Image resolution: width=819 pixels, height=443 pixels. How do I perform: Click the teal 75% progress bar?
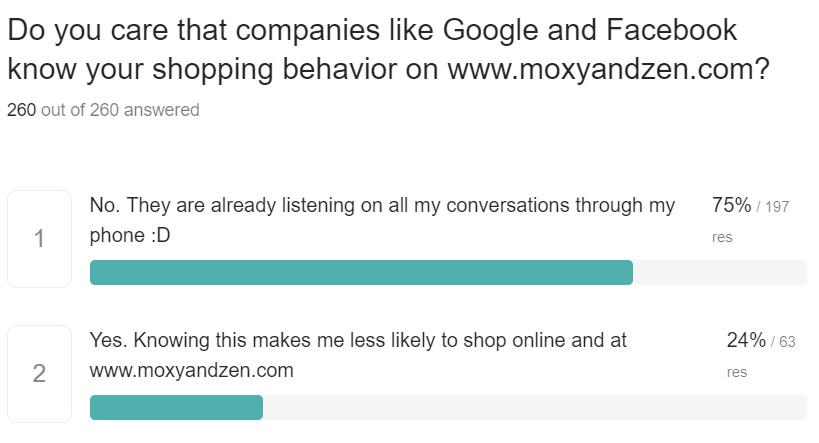pyautogui.click(x=361, y=272)
